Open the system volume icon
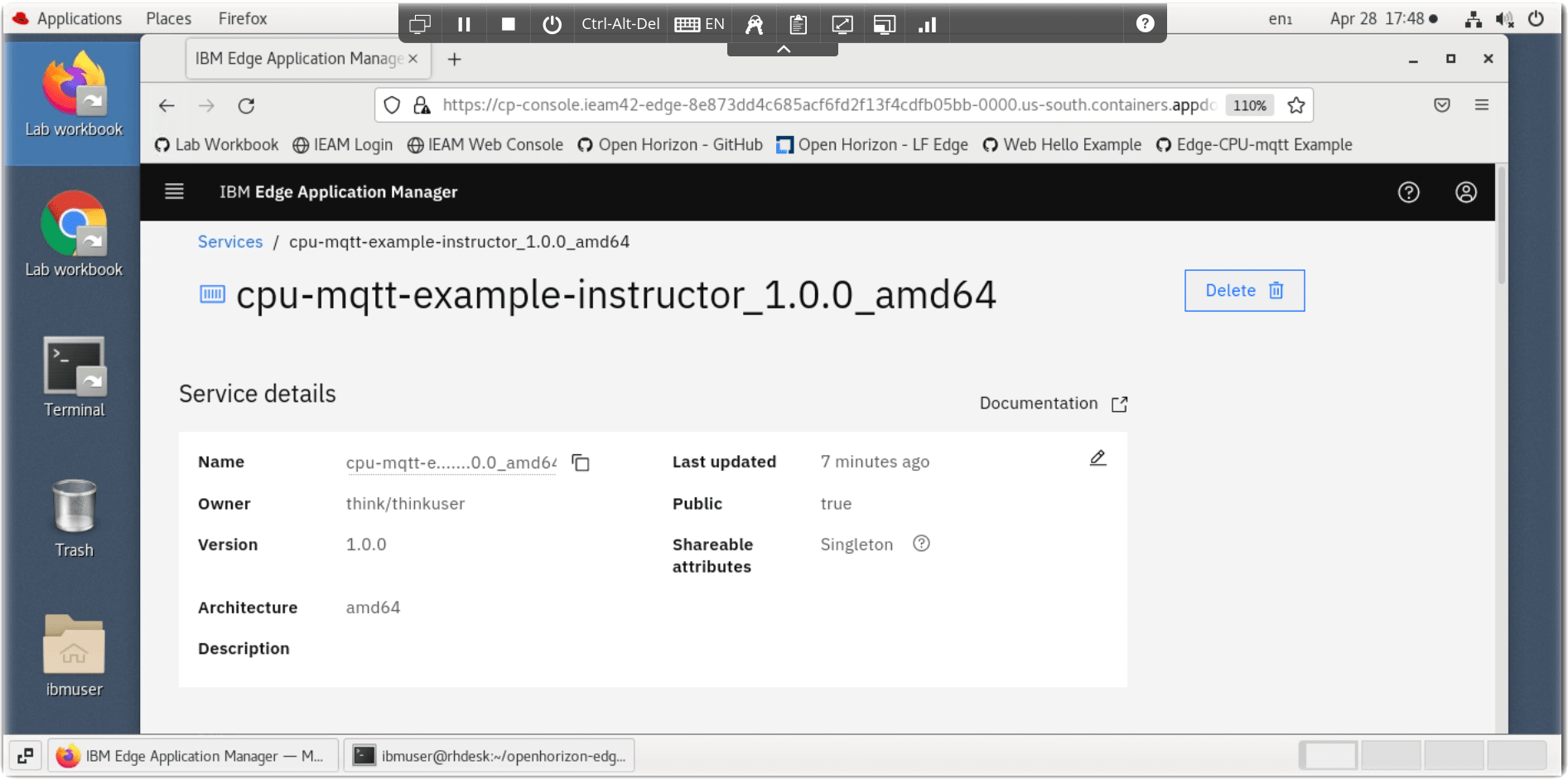This screenshot has height=779, width=1568. (1504, 19)
